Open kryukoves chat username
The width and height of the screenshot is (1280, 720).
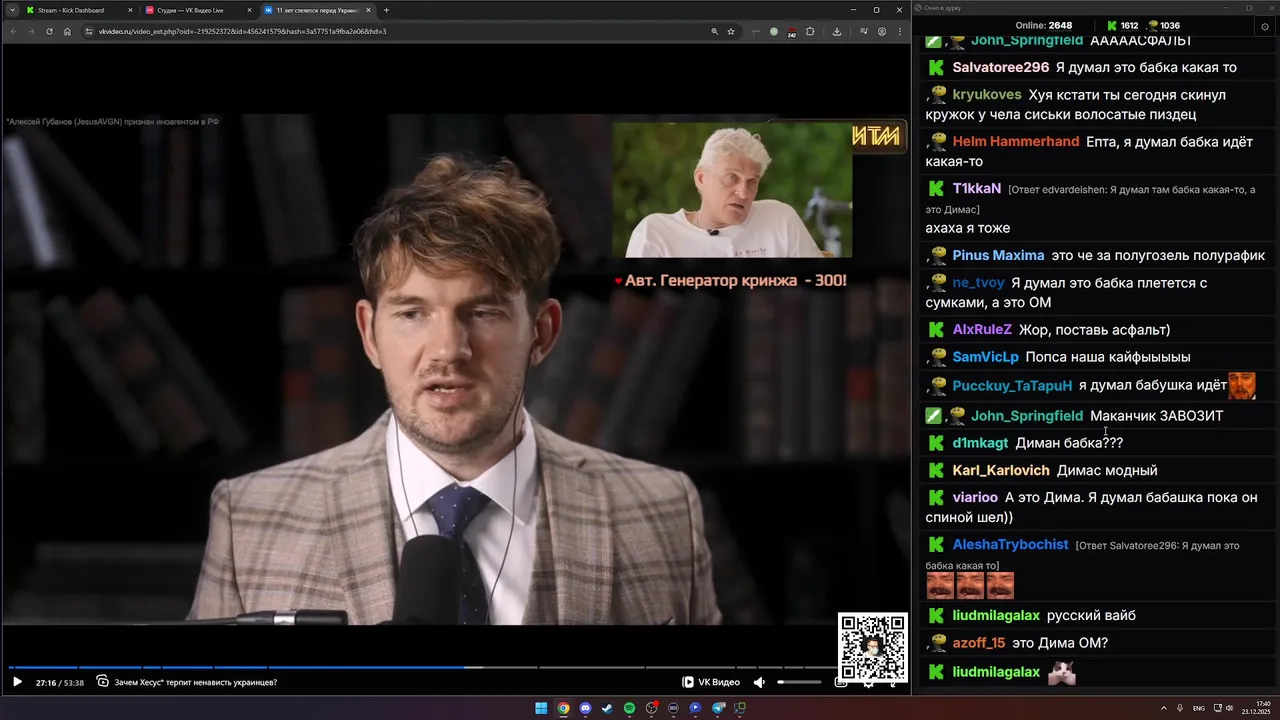[987, 95]
